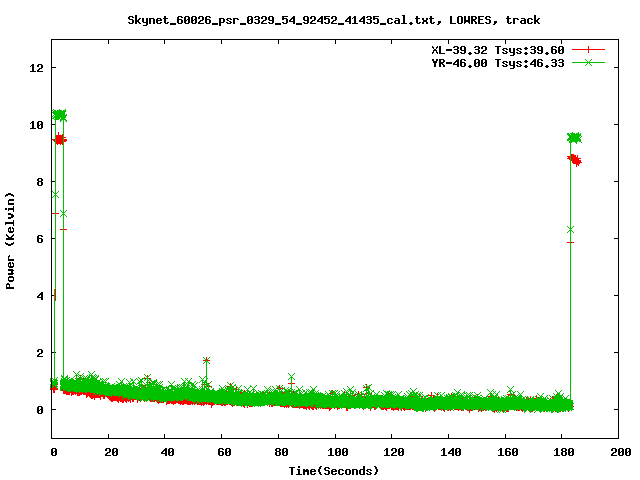Click the x-axis tick label 60
Image resolution: width=640 pixels, height=480 pixels.
(224, 452)
